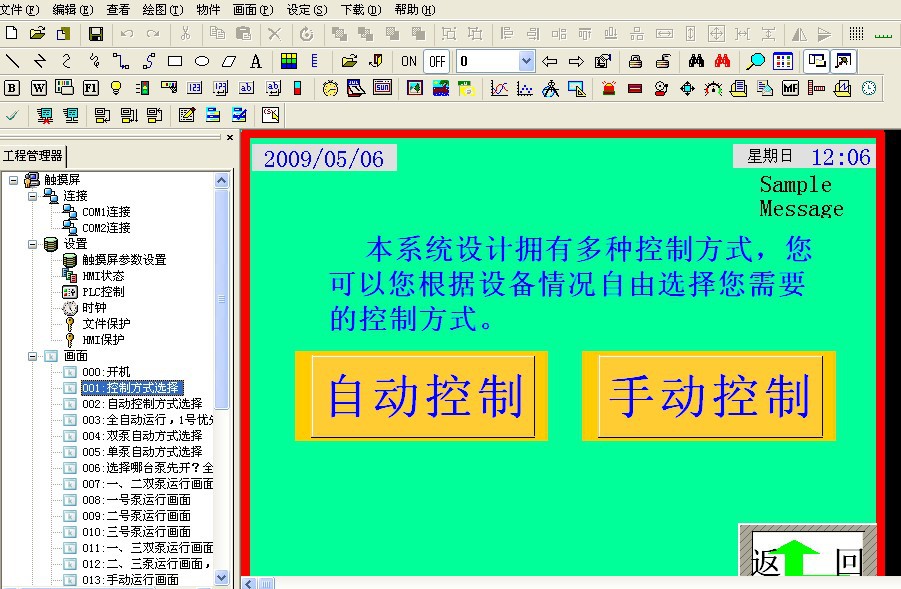The width and height of the screenshot is (901, 589).
Task: Click the 手动控制 button on canvas
Action: [709, 396]
